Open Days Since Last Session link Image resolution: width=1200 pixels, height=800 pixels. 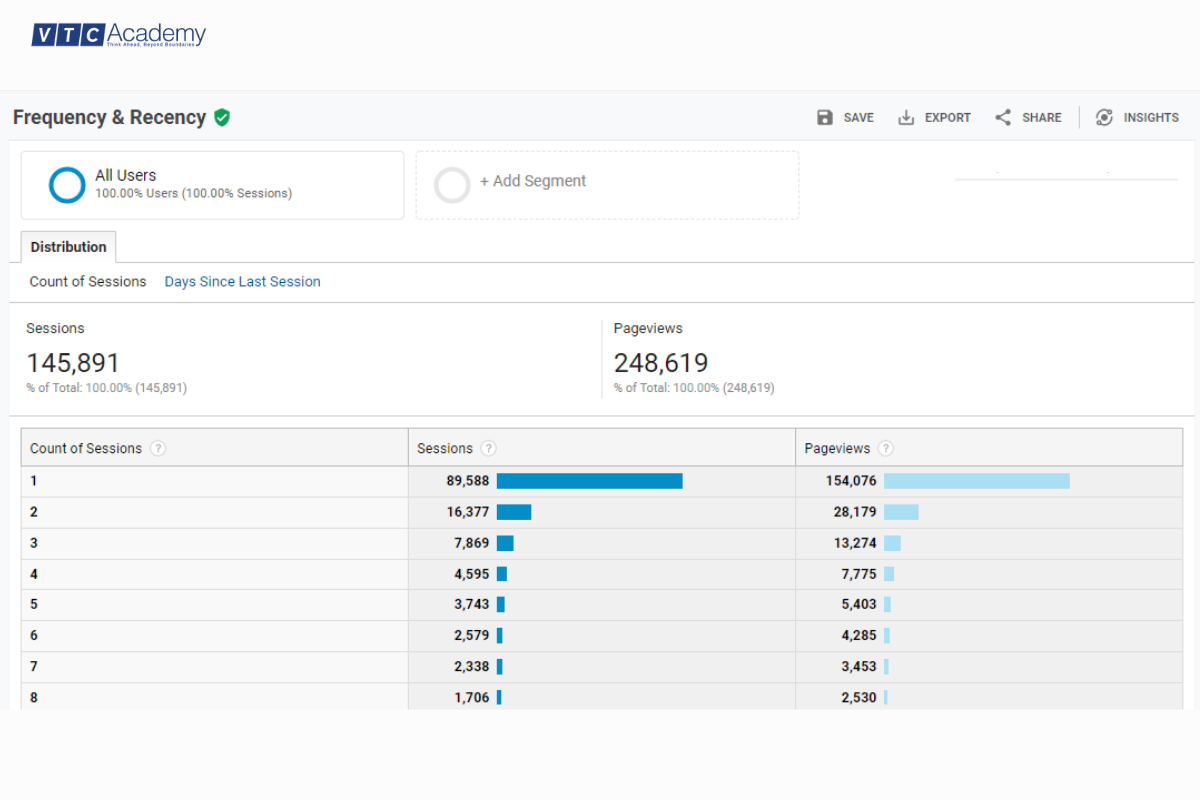click(x=242, y=282)
